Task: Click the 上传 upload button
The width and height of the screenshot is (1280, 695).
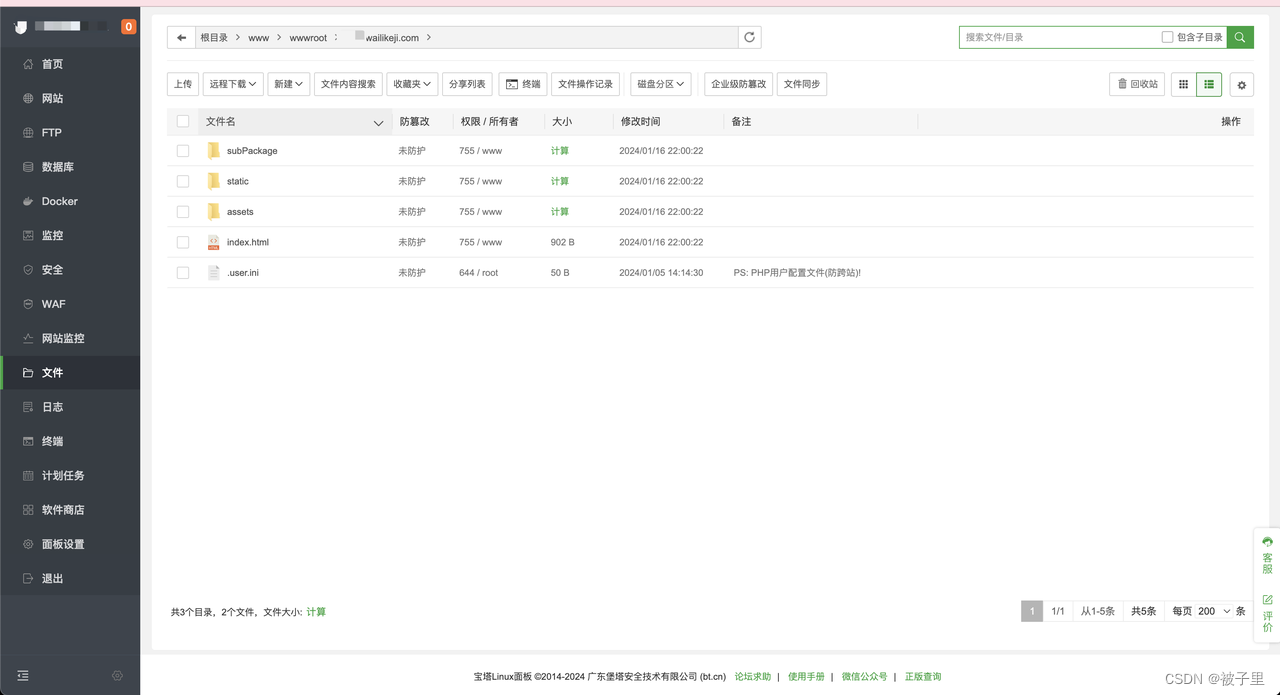Action: (183, 84)
